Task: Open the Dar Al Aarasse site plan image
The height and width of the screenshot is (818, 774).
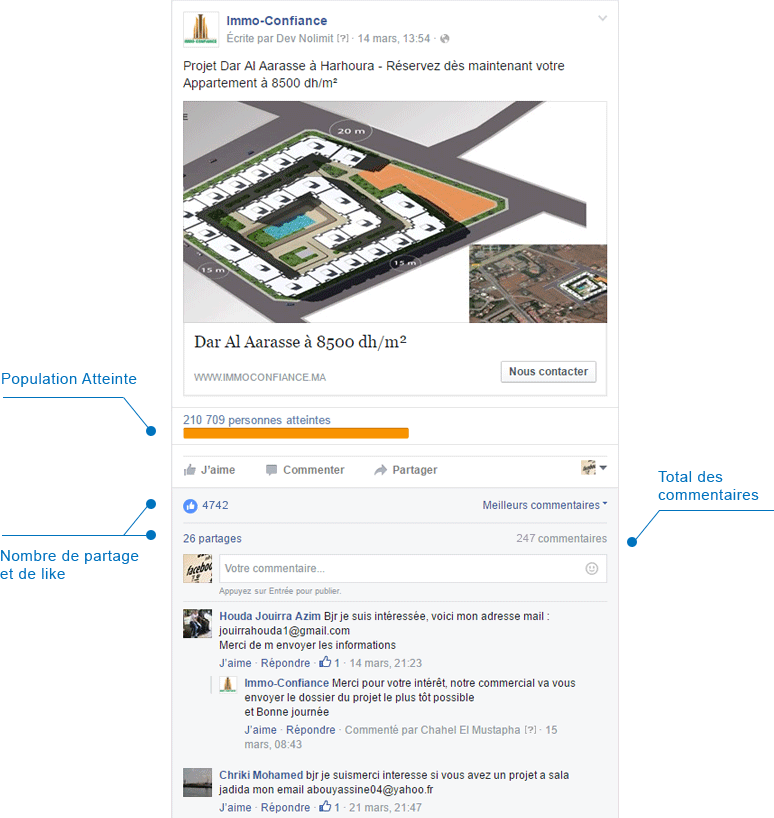Action: [395, 212]
